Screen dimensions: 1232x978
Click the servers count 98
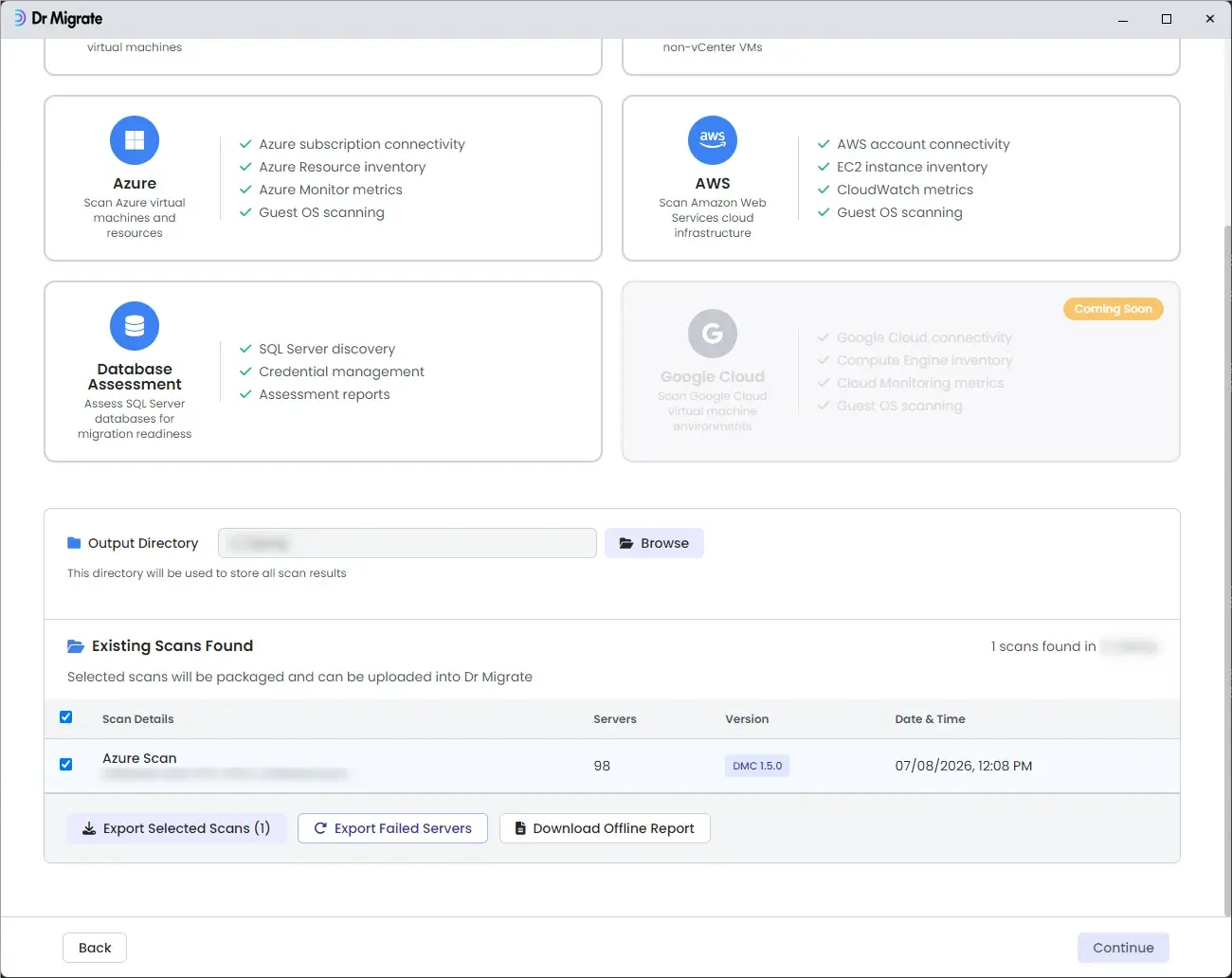[602, 766]
